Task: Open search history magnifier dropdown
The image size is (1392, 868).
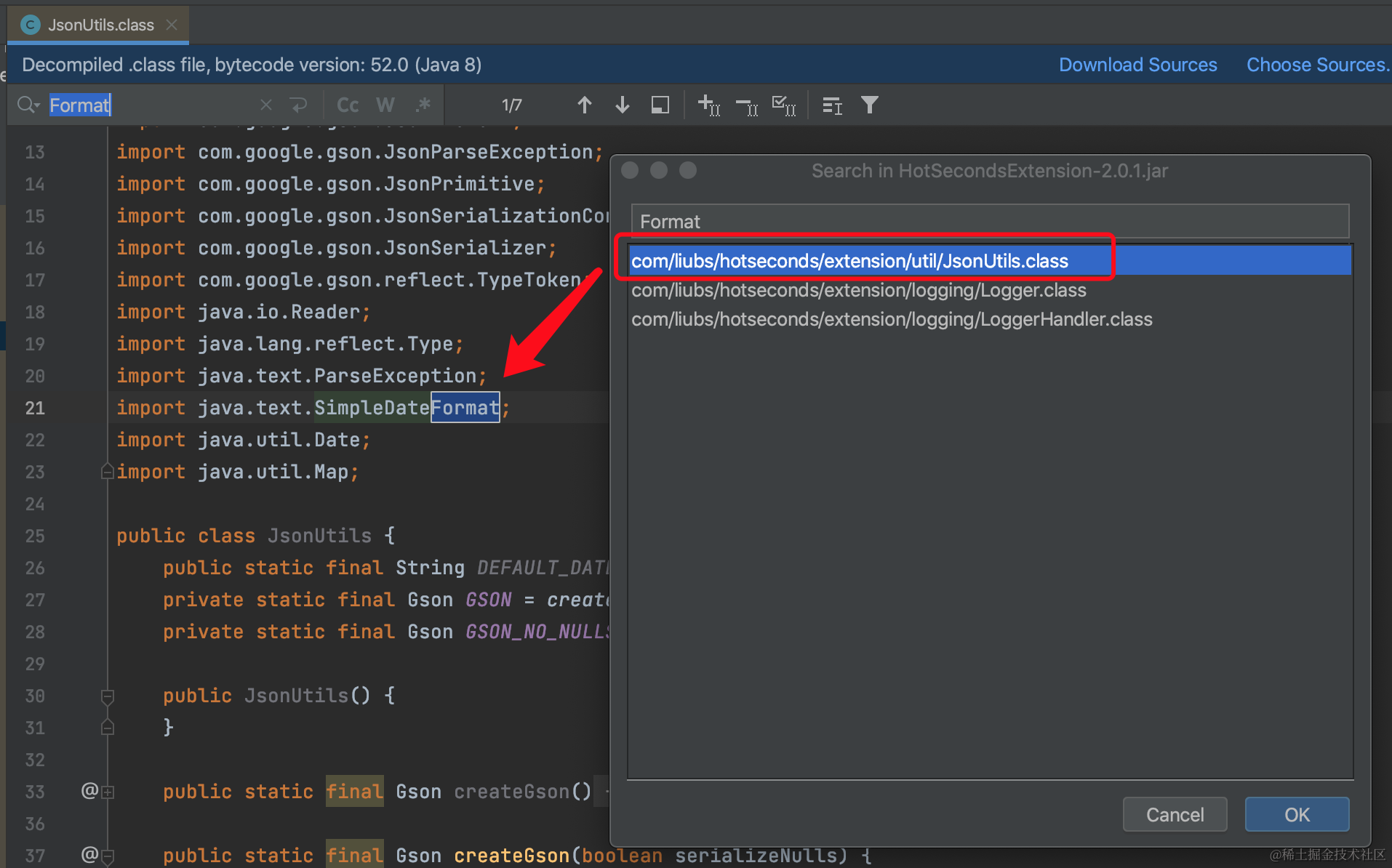Action: [28, 105]
